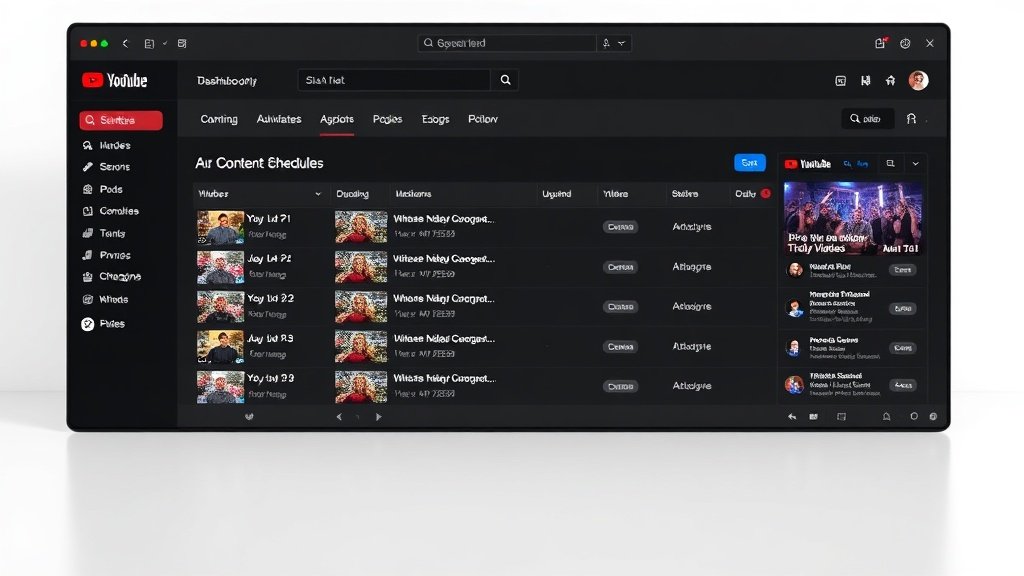Open the fifth-row thumbnail labelled 'Yoy Ld 33'

point(221,387)
